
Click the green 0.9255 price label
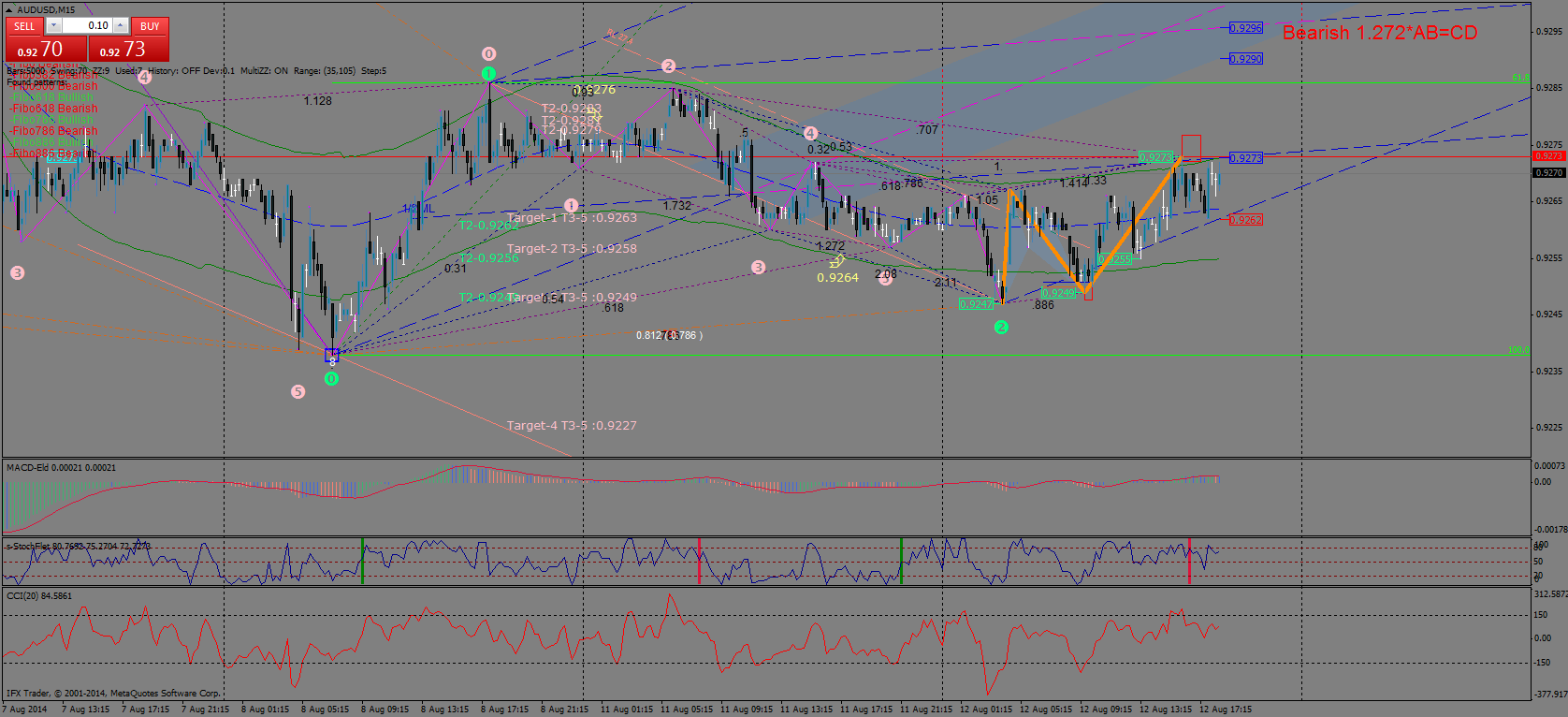pos(1114,259)
